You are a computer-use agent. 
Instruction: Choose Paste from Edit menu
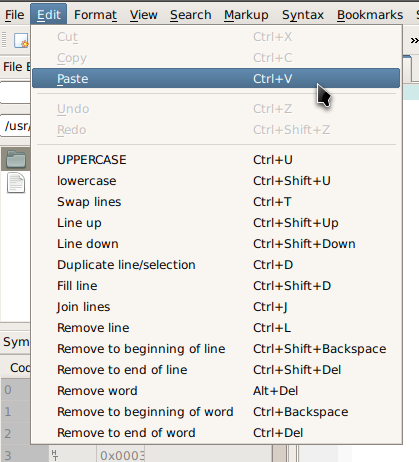216,78
